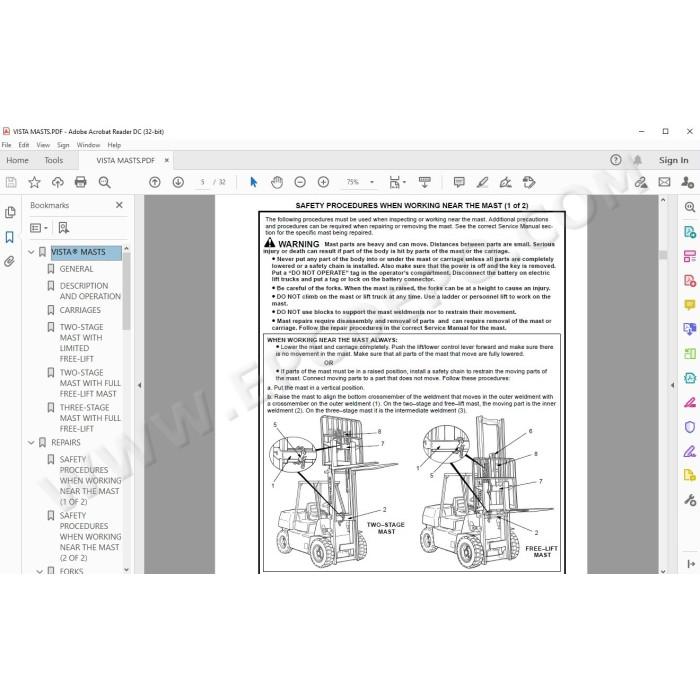Click the bookmarks panel scrollbar thumb
The height and width of the screenshot is (700, 700).
(x=126, y=292)
